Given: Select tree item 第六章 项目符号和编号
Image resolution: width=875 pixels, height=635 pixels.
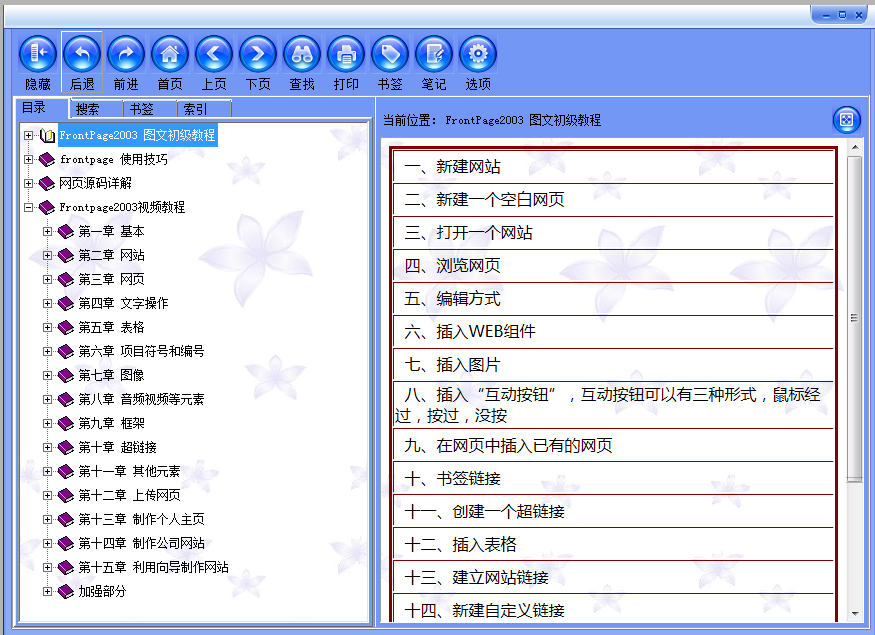Looking at the screenshot, I should pyautogui.click(x=141, y=352).
